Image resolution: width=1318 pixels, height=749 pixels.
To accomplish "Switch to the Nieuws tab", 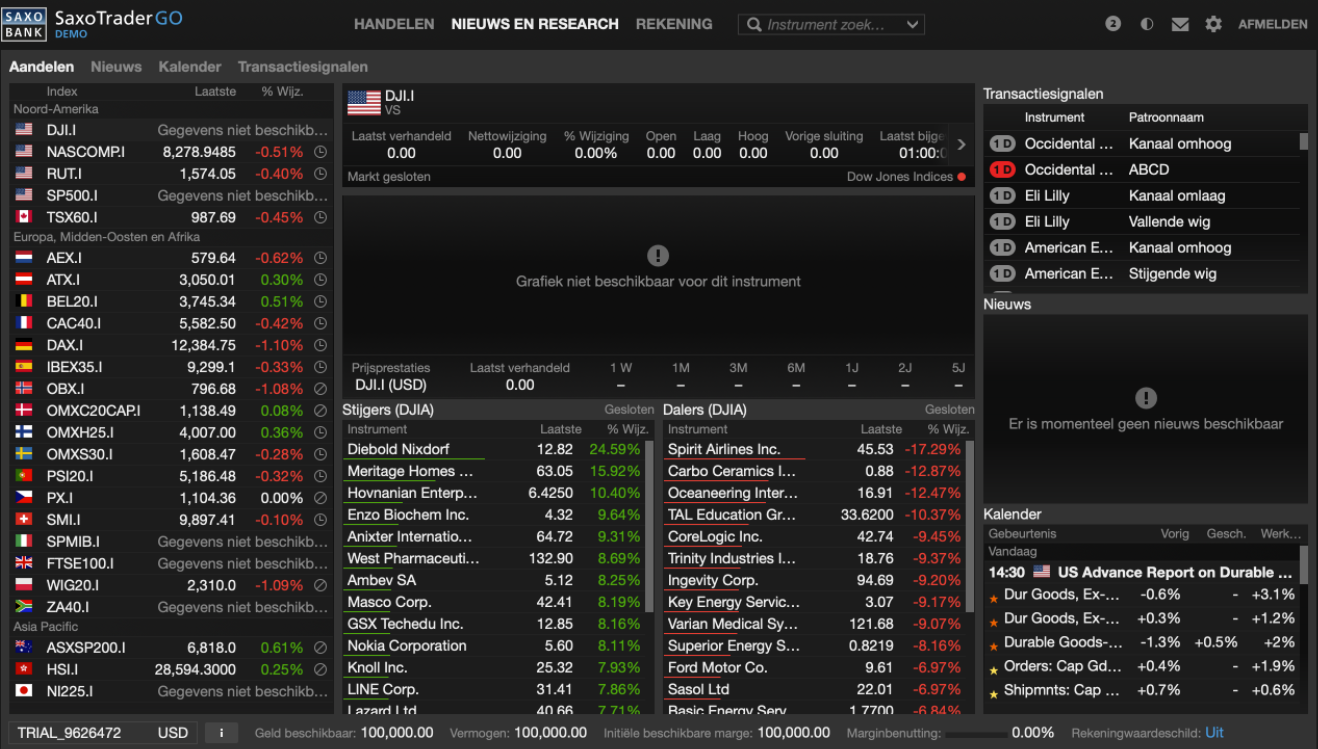I will [x=116, y=67].
